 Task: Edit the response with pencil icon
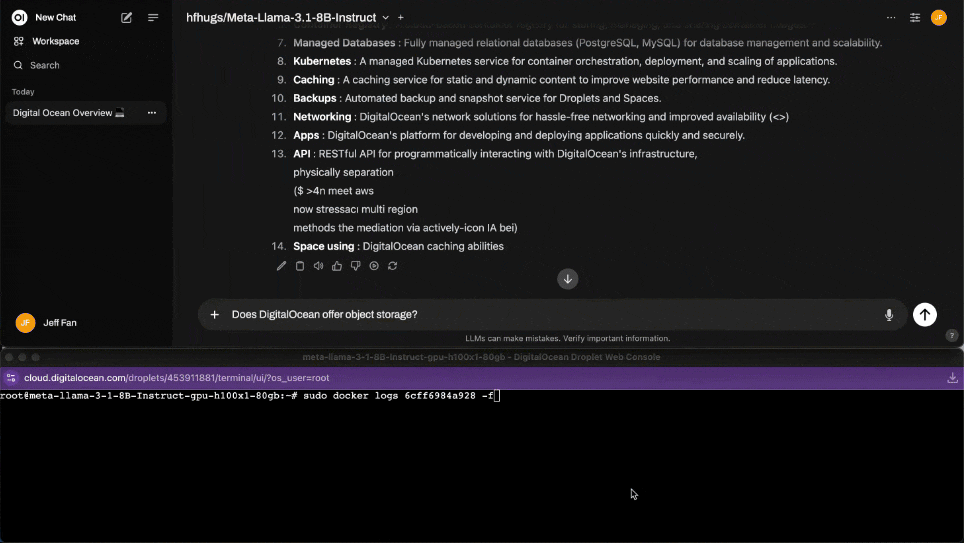point(281,266)
